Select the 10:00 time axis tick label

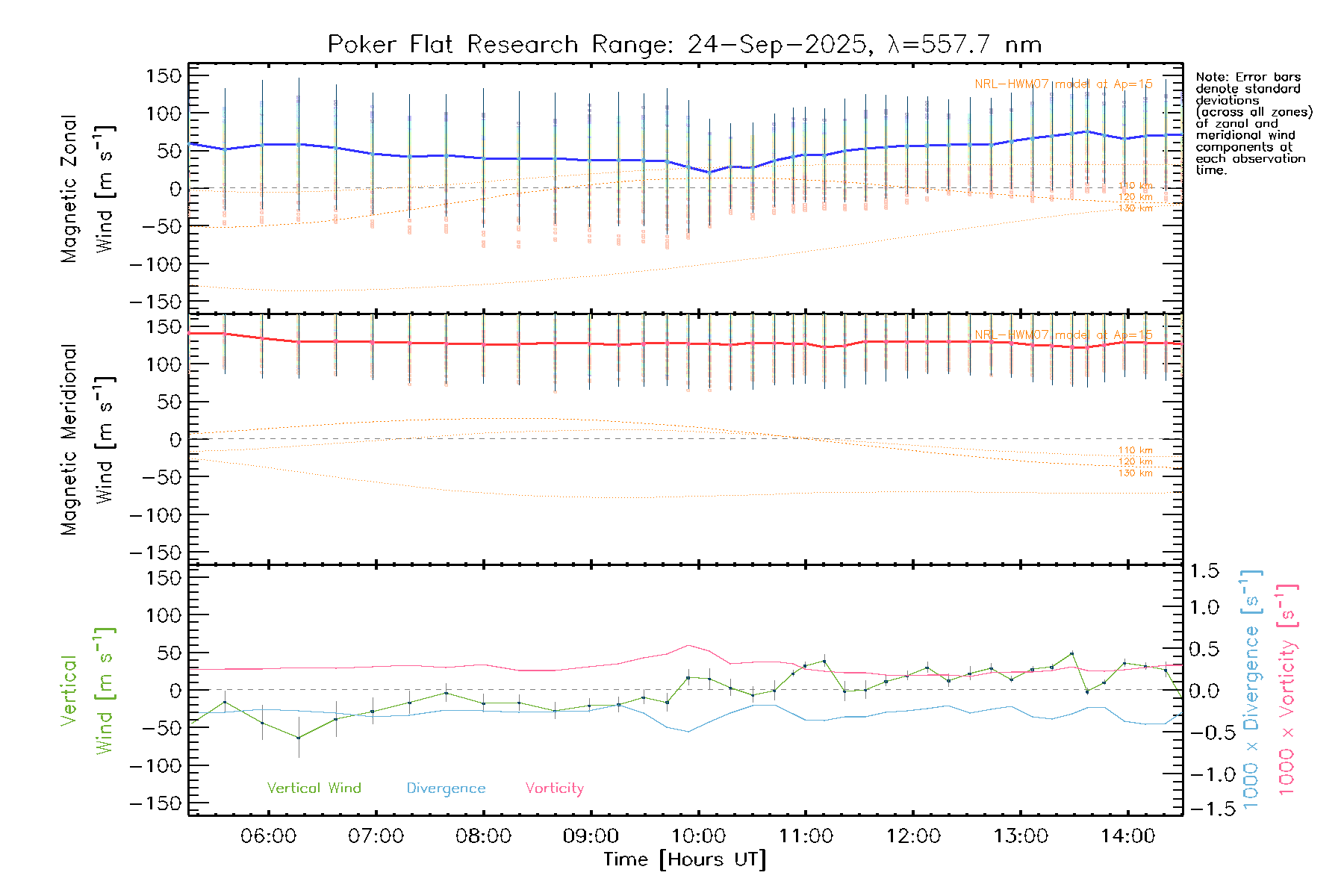(x=698, y=836)
